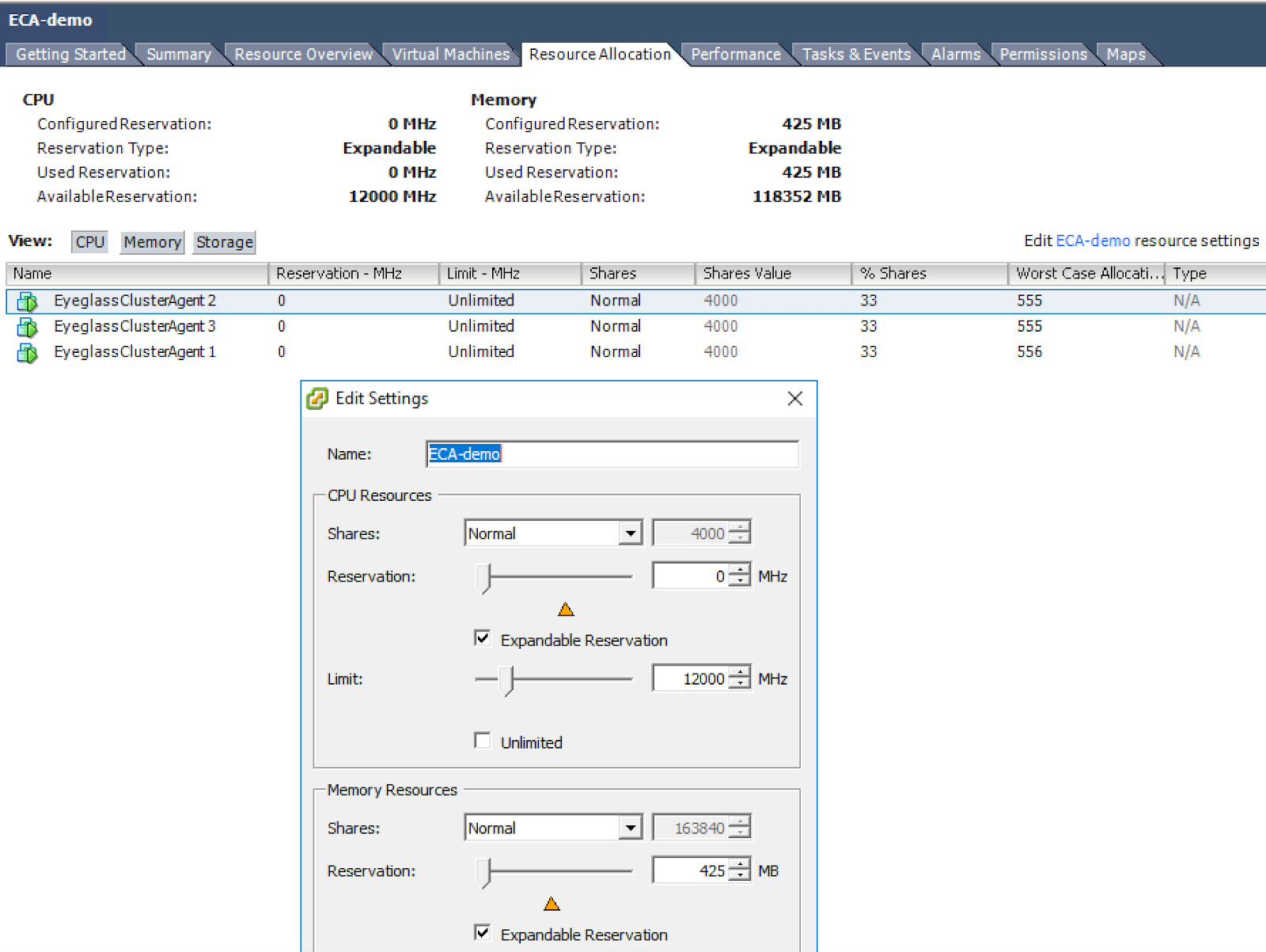The width and height of the screenshot is (1266, 952).
Task: Select the CPU view button
Action: pyautogui.click(x=89, y=242)
